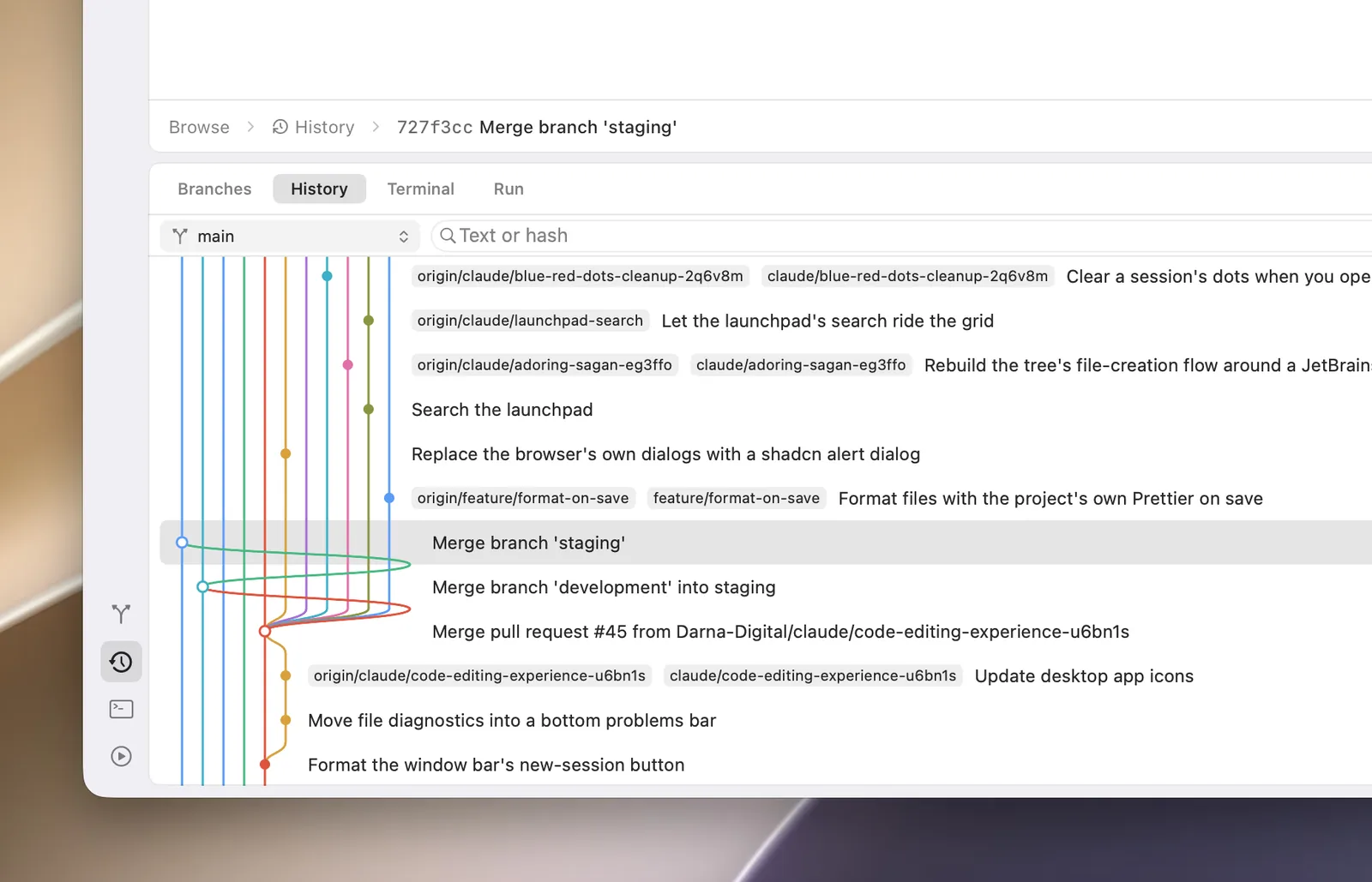The width and height of the screenshot is (1372, 882).
Task: Select the claude/adoring-sagan-eg3ffo local tag
Action: tap(801, 365)
